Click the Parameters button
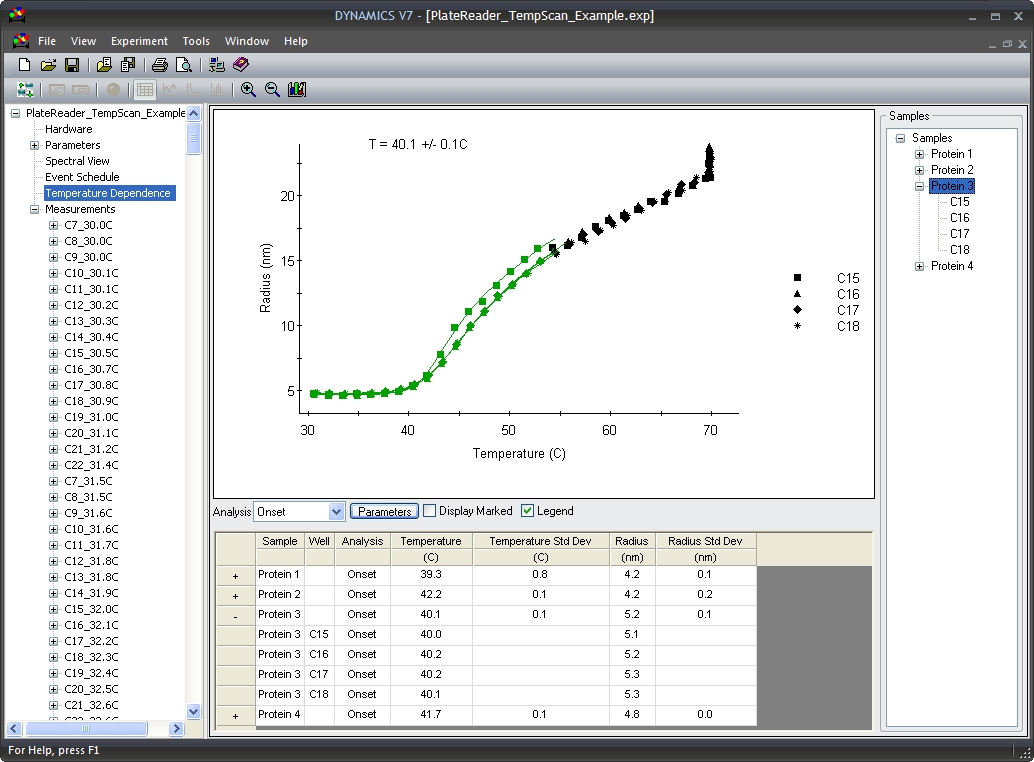 (x=384, y=511)
